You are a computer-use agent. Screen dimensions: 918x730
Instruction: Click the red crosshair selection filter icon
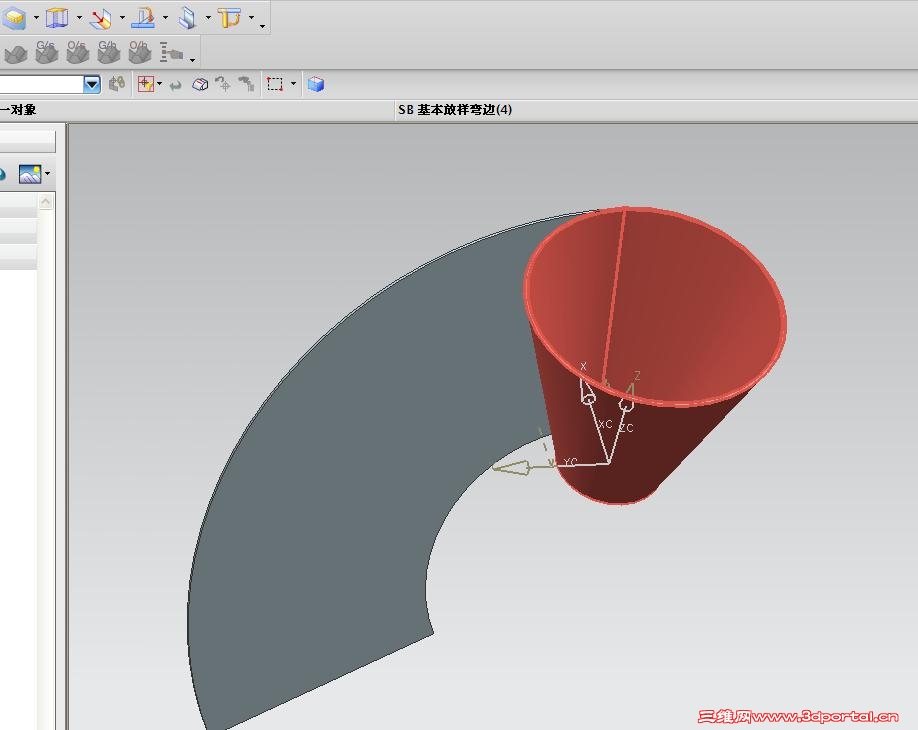[145, 84]
